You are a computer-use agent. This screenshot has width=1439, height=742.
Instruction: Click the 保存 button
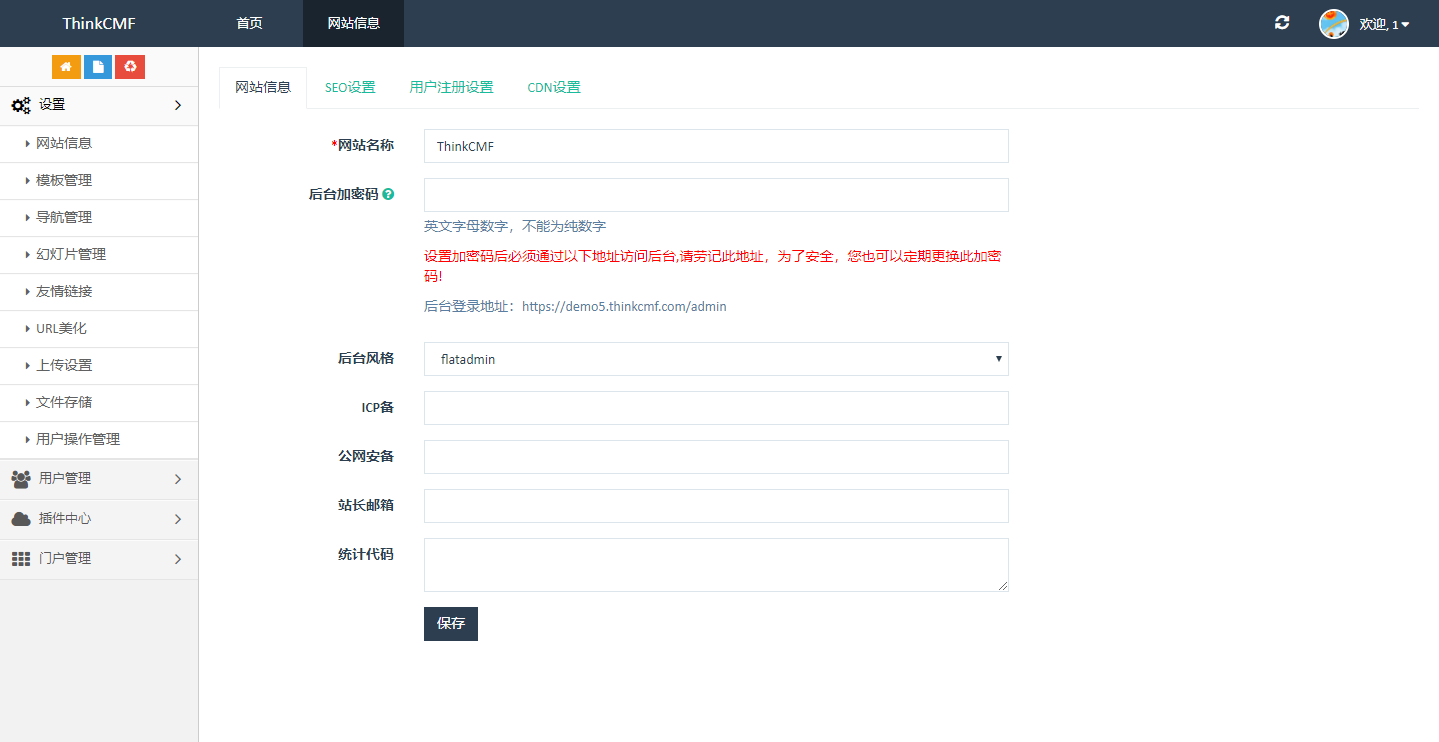pos(451,623)
